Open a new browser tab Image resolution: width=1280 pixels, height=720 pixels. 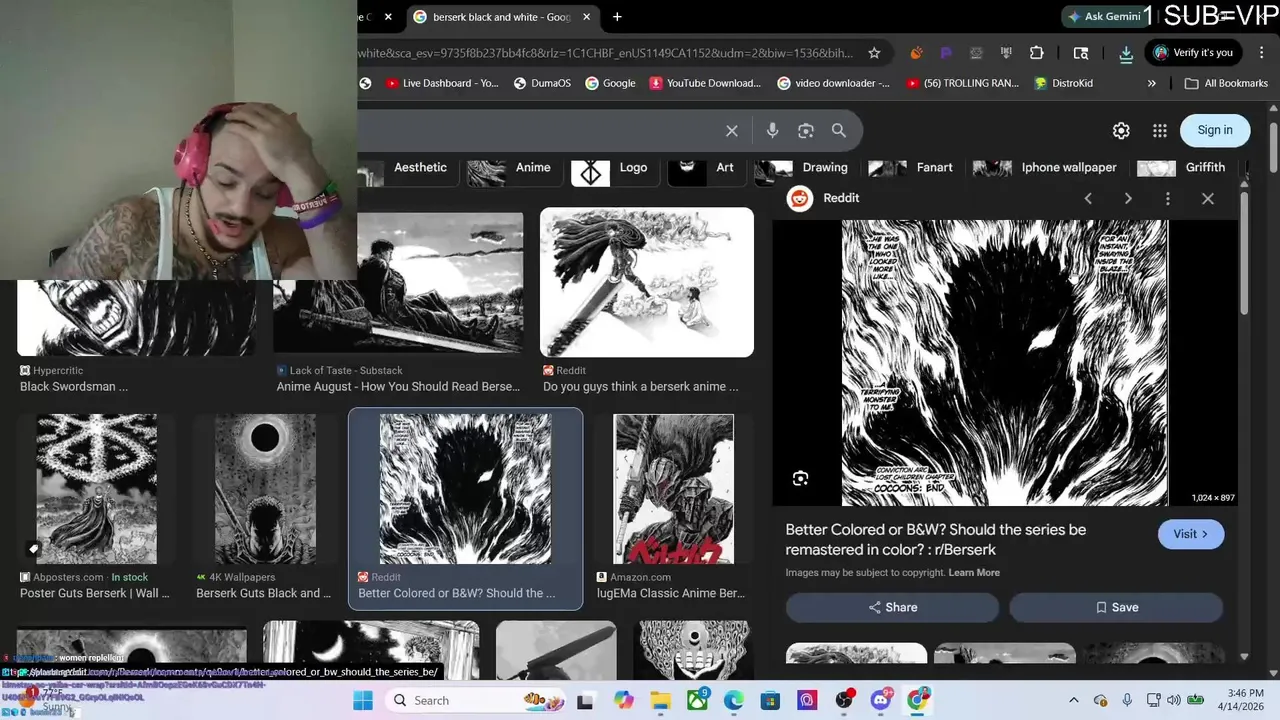click(617, 17)
